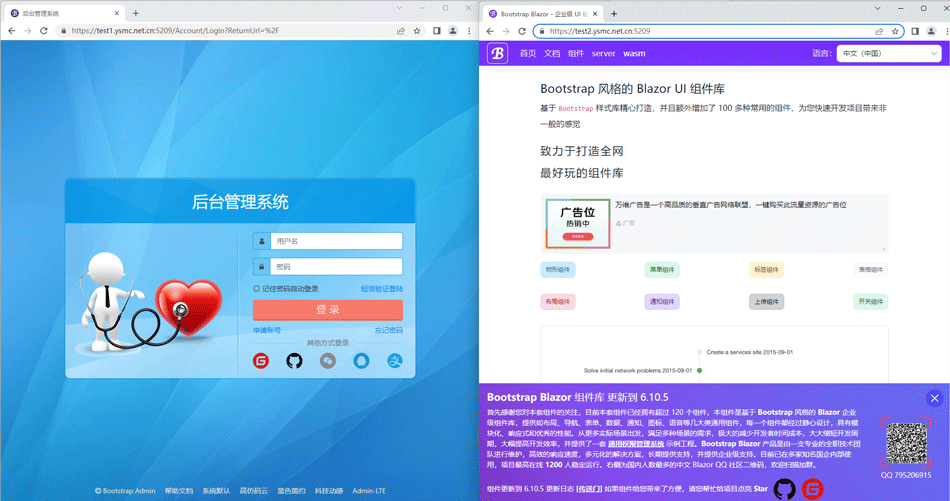Toggle side panel in left browser window

(x=437, y=30)
